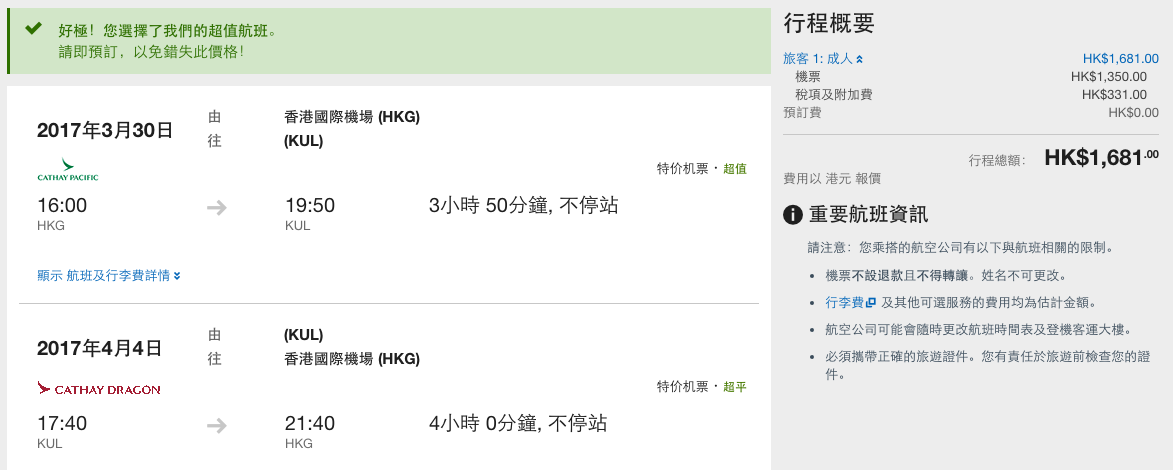Click the Cathay Dragon airline logo
1173x470 pixels.
(99, 388)
